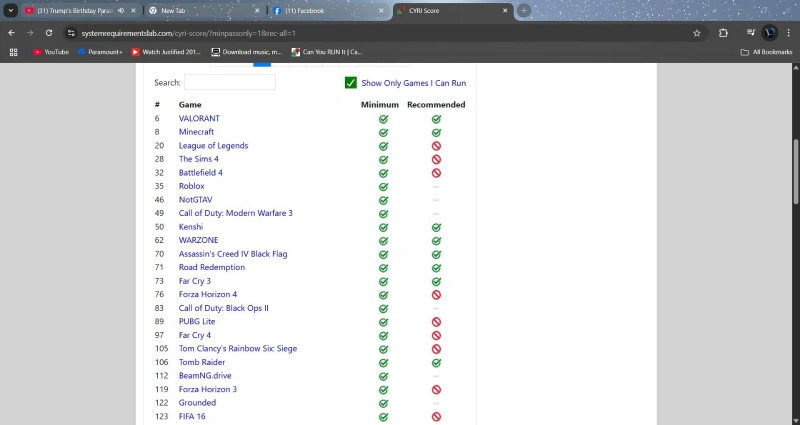Click The Sims 4 recommended fail icon

[x=436, y=160]
